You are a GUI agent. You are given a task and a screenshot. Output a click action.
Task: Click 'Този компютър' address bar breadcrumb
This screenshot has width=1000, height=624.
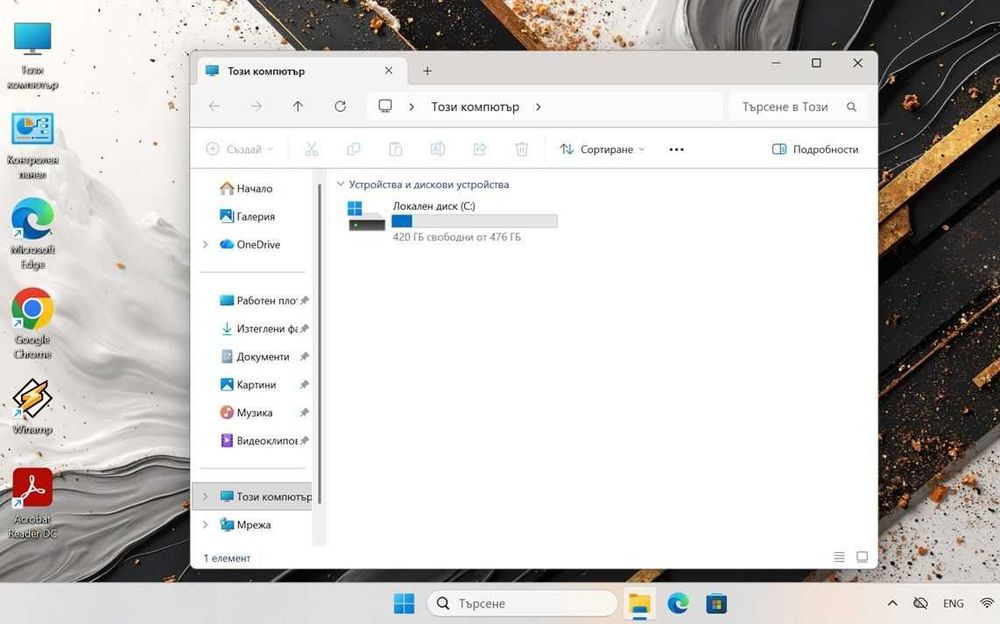pyautogui.click(x=475, y=107)
